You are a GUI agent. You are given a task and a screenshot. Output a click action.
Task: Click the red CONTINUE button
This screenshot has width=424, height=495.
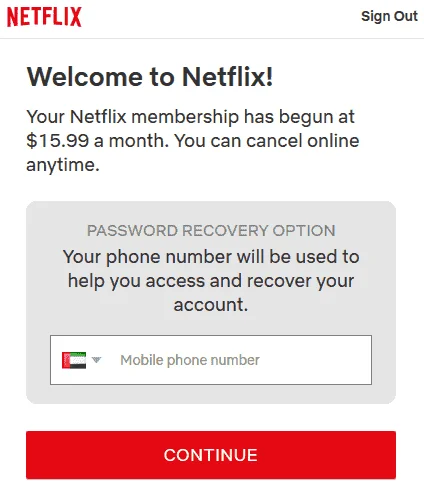[x=211, y=455]
